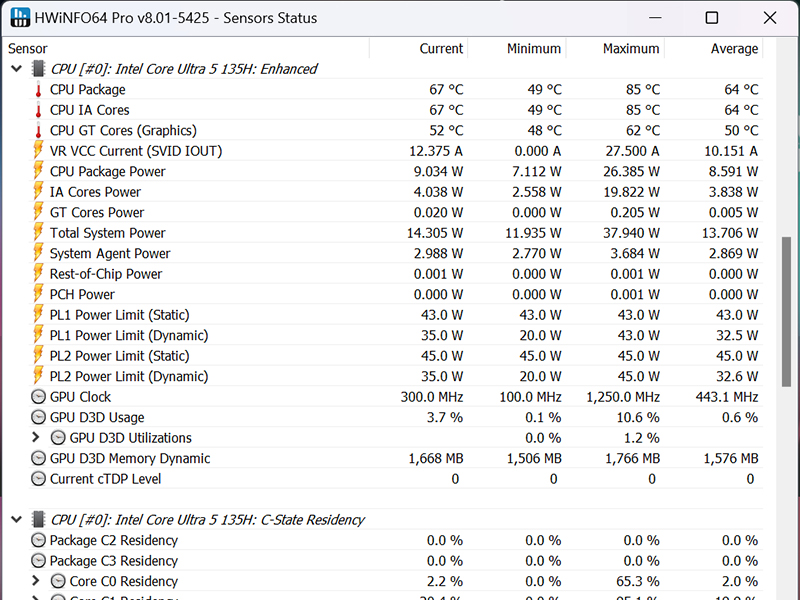The image size is (800, 600).
Task: Click the lightning bolt icon for Total System Power
Action: 38,233
